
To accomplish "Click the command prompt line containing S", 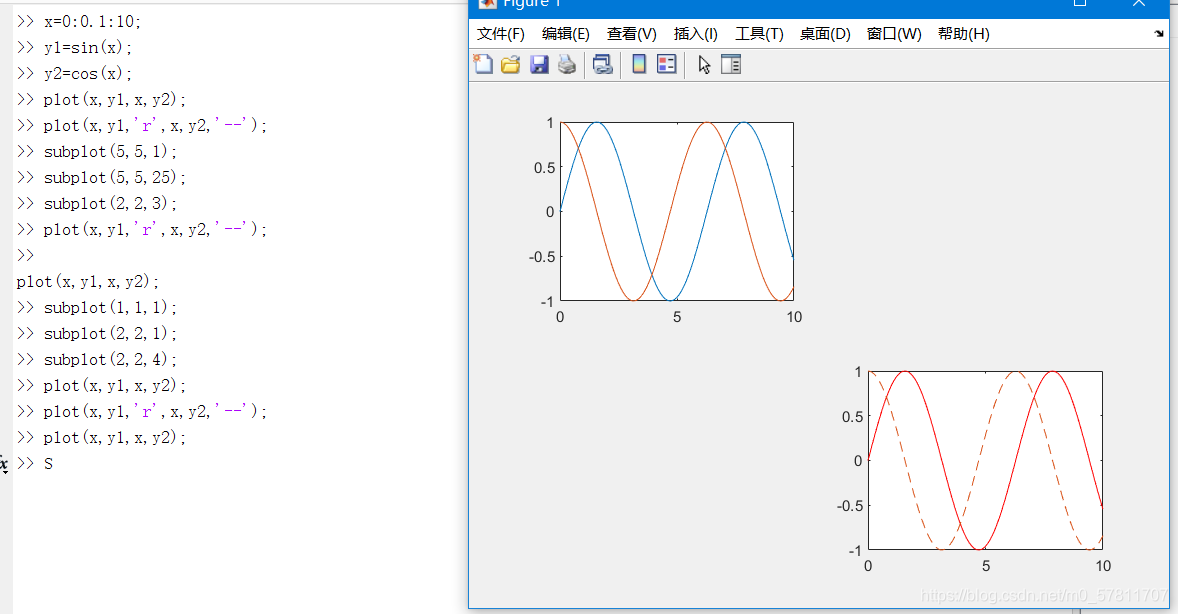I will (35, 464).
